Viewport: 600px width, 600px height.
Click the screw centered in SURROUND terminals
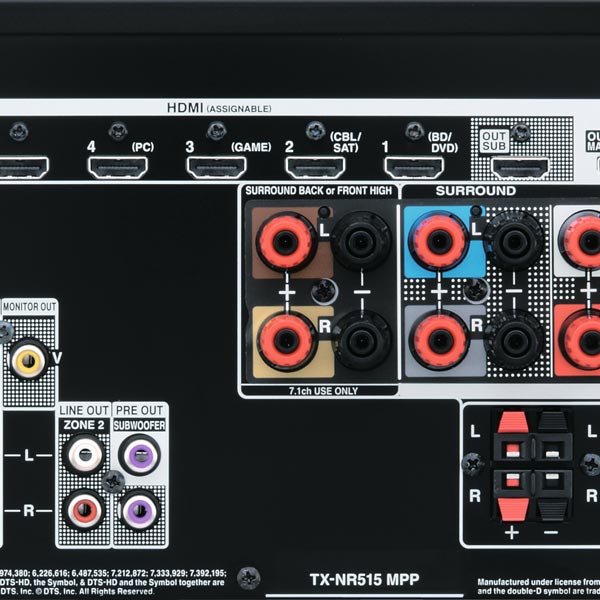click(476, 290)
